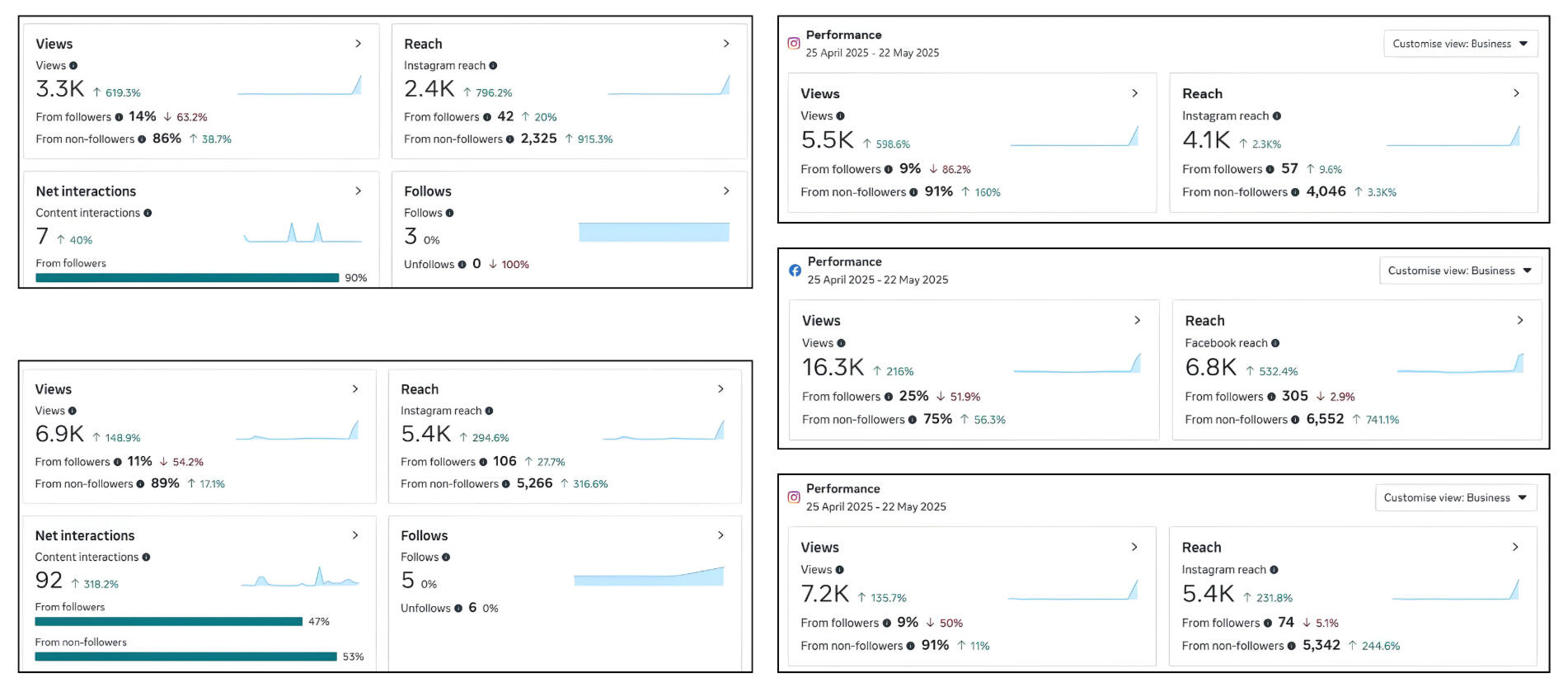The height and width of the screenshot is (687, 1568).
Task: Click info icon next to From non-followers 6,552
Action: coord(1295,420)
